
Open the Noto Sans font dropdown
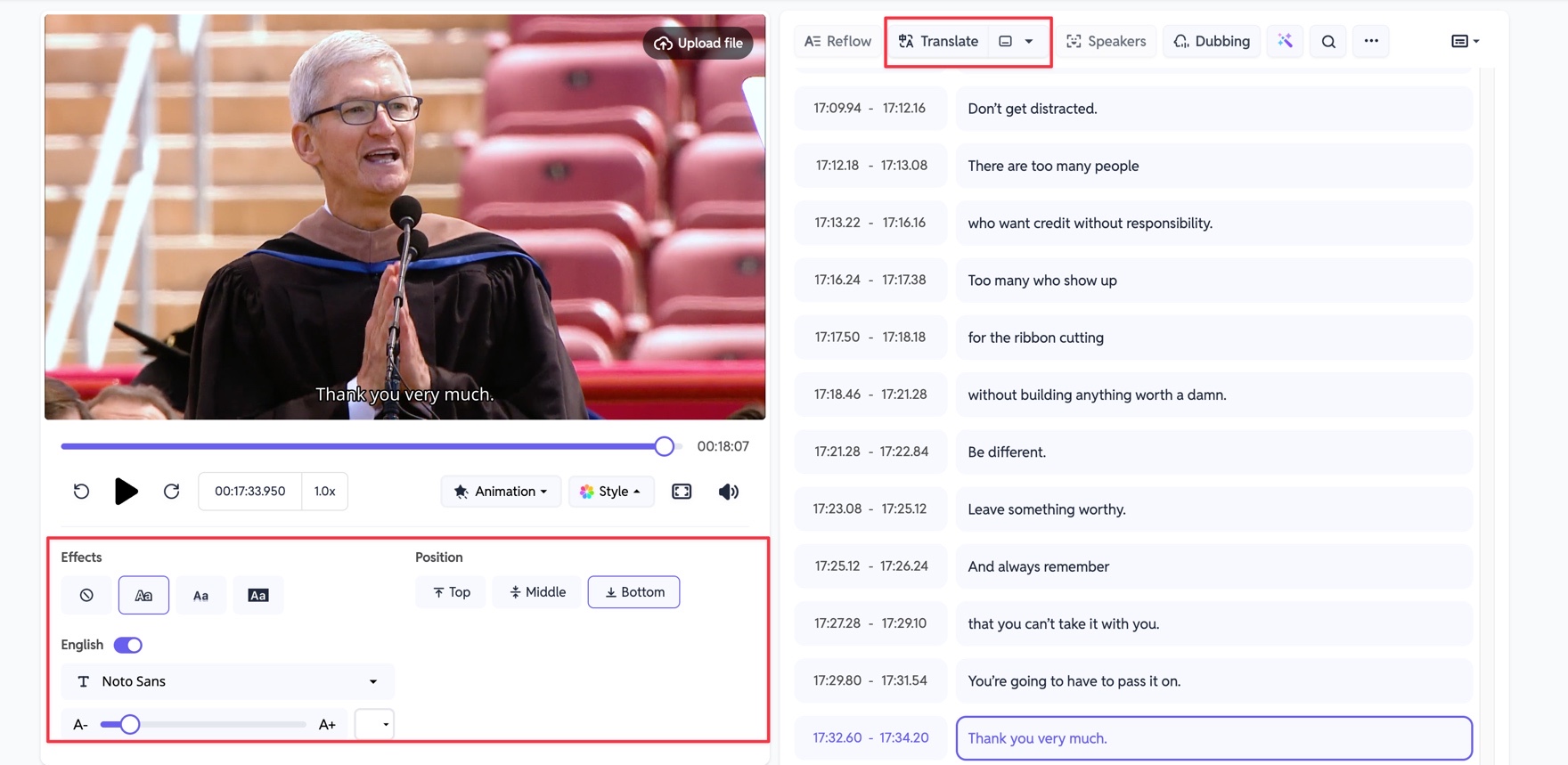[x=228, y=681]
